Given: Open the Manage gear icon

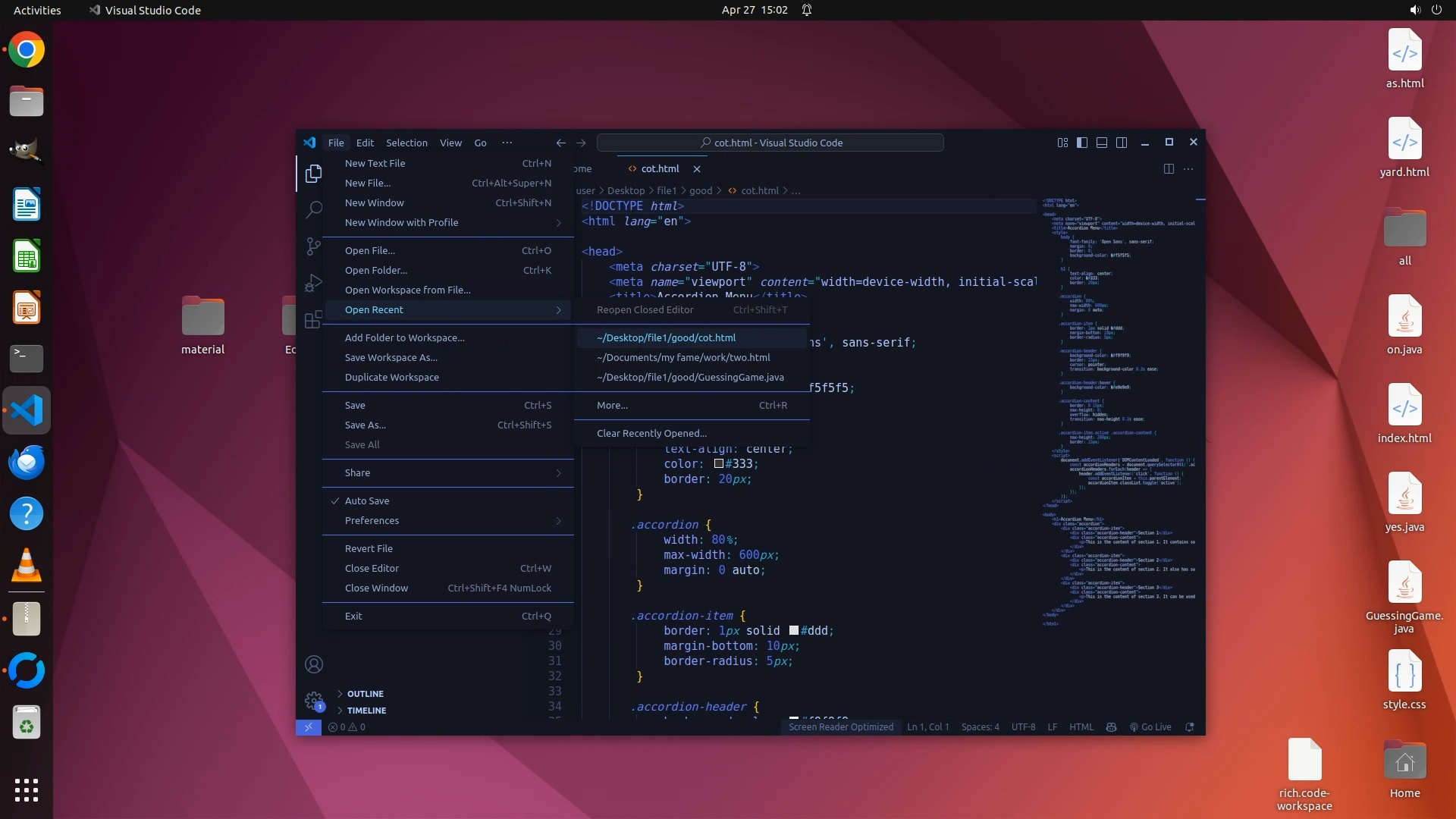Looking at the screenshot, I should 313,701.
